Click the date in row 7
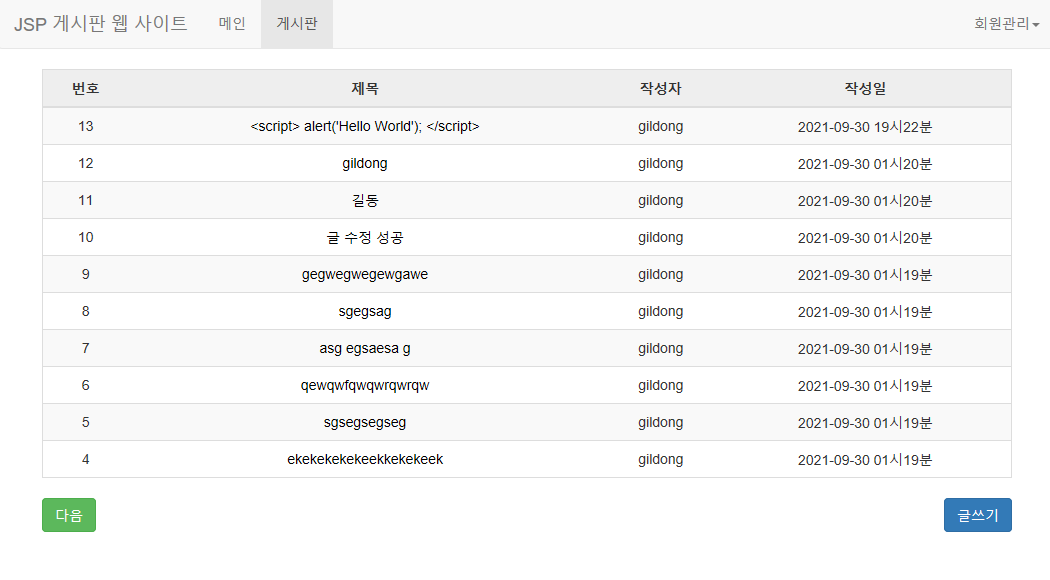Viewport: 1050px width, 580px height. (865, 349)
